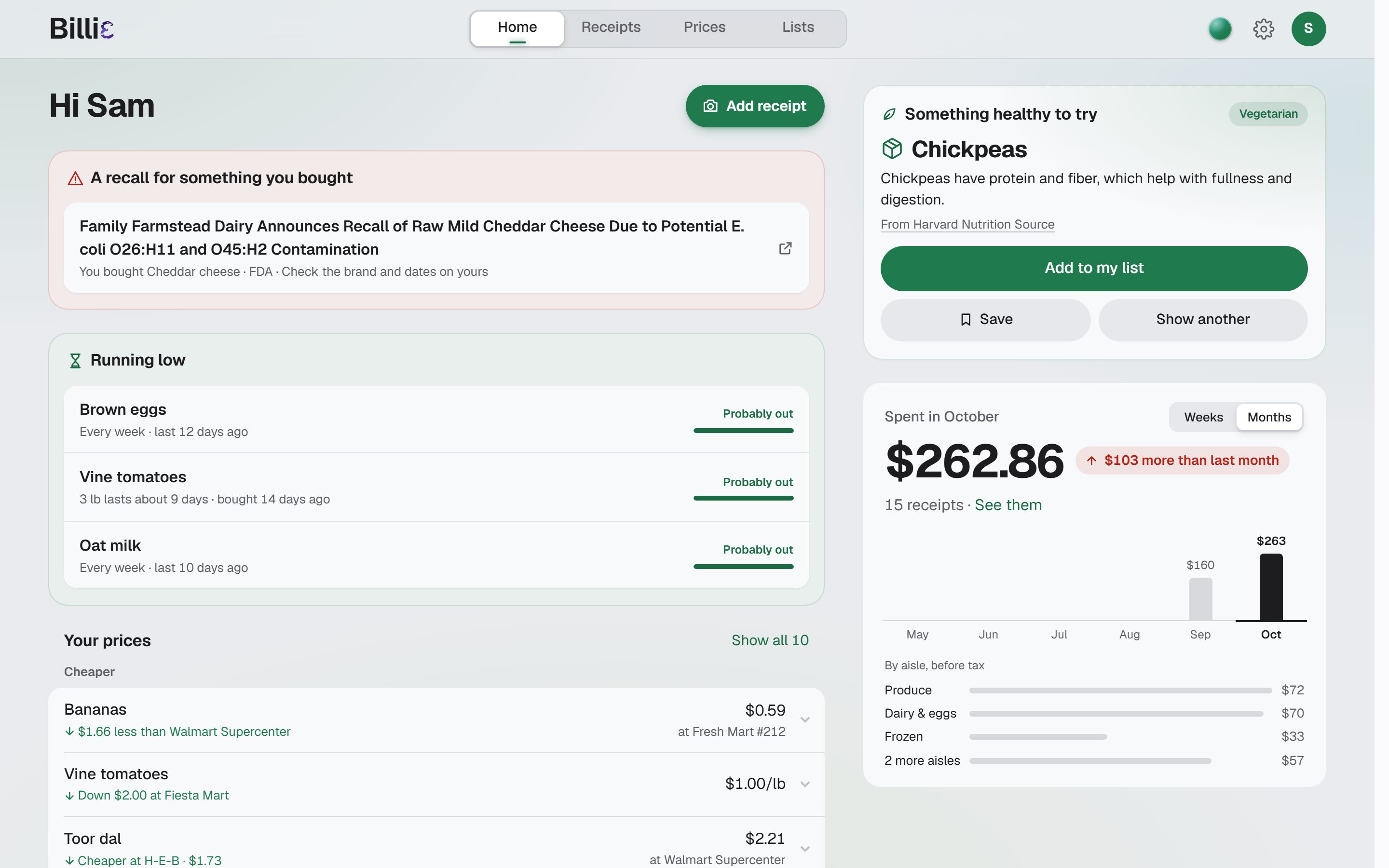The width and height of the screenshot is (1389, 868).
Task: Open the Lists tab
Action: tap(798, 27)
